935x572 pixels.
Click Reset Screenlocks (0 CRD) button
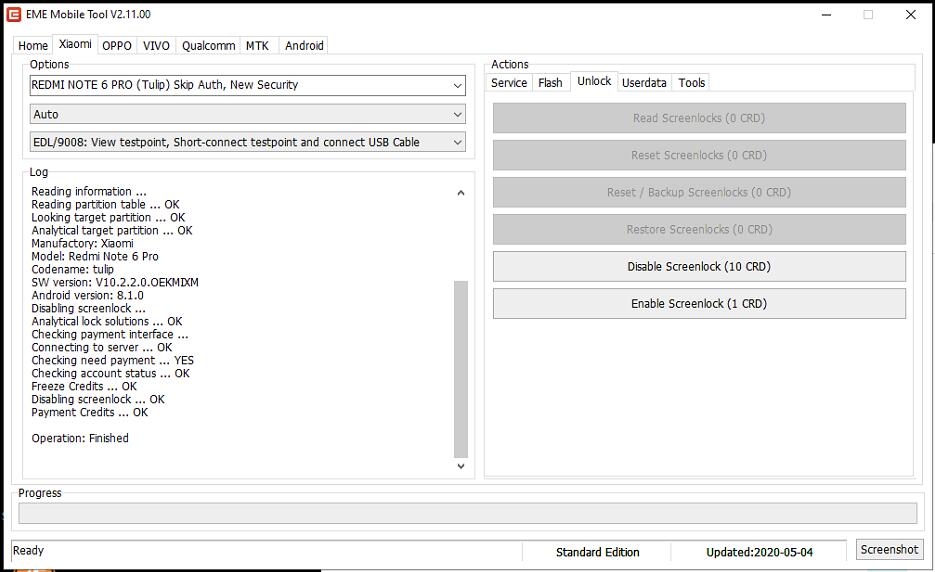tap(699, 155)
